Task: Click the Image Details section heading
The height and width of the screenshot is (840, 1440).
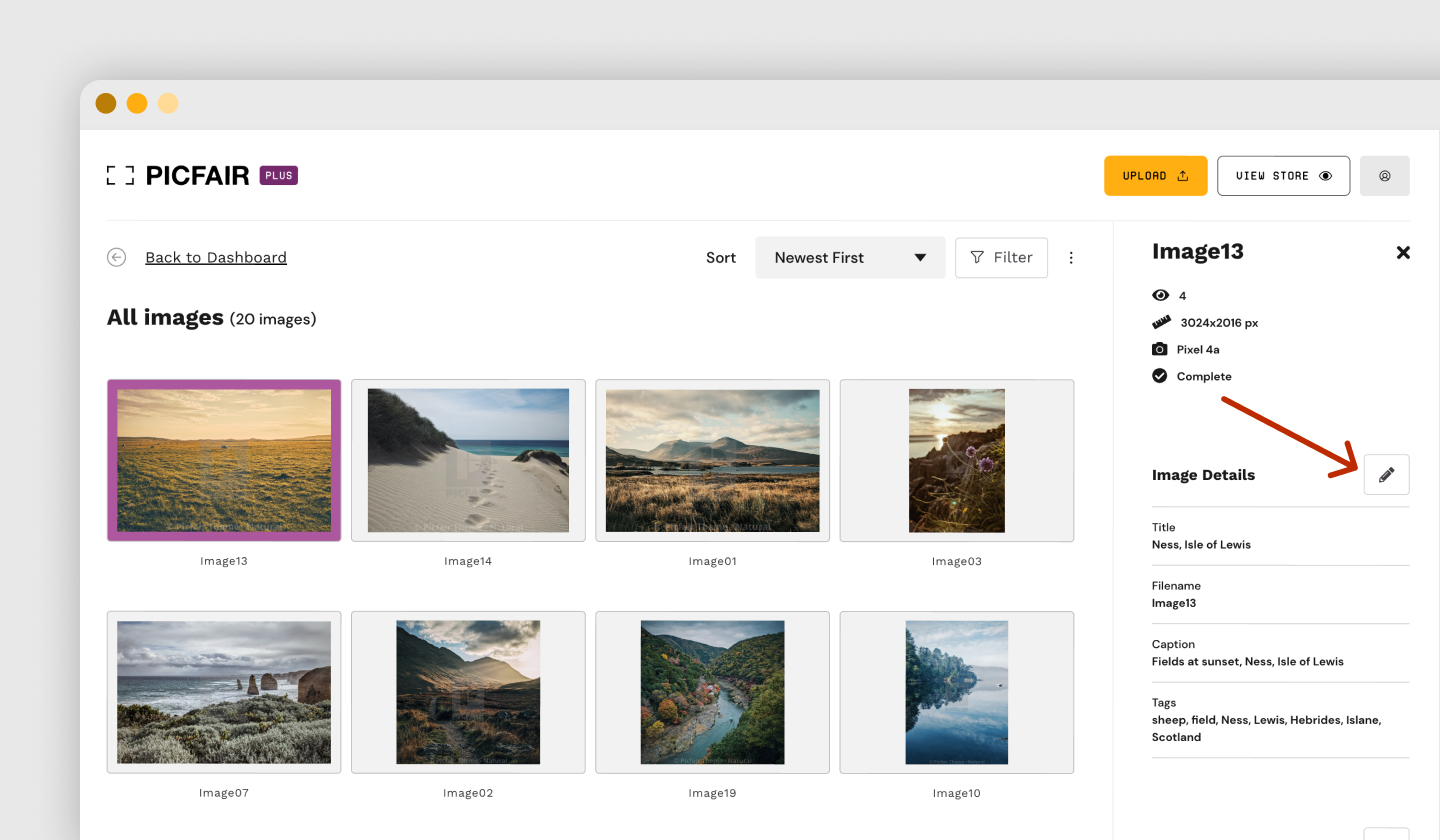Action: pos(1203,475)
